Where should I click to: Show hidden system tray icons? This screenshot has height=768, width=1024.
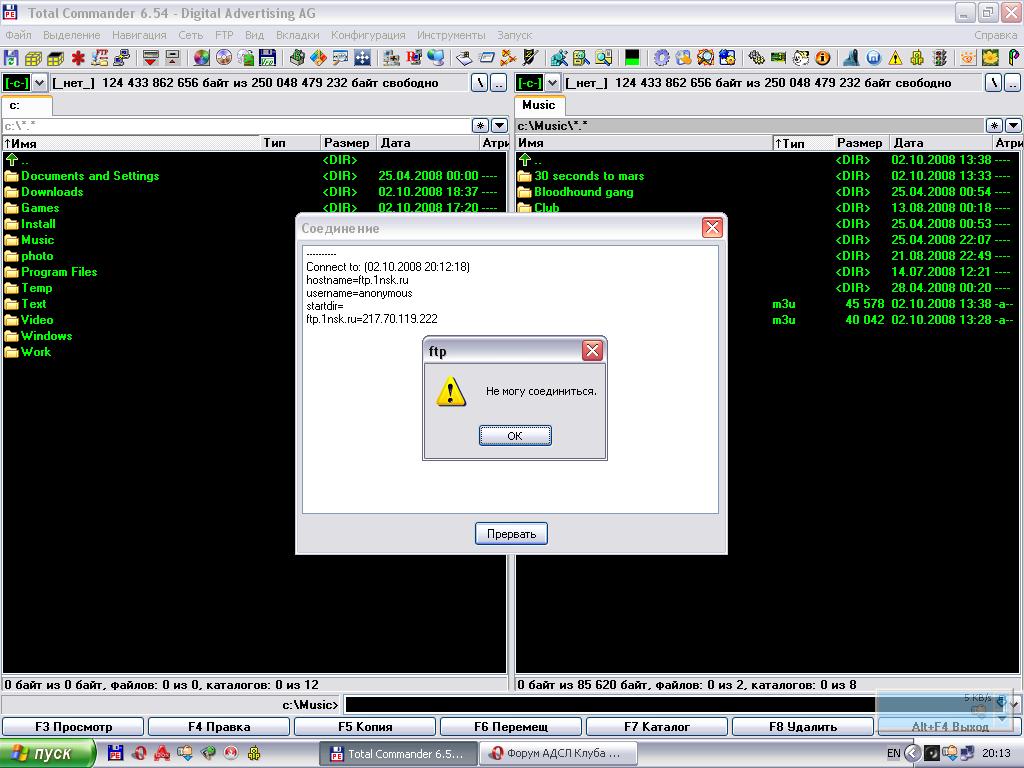point(912,753)
